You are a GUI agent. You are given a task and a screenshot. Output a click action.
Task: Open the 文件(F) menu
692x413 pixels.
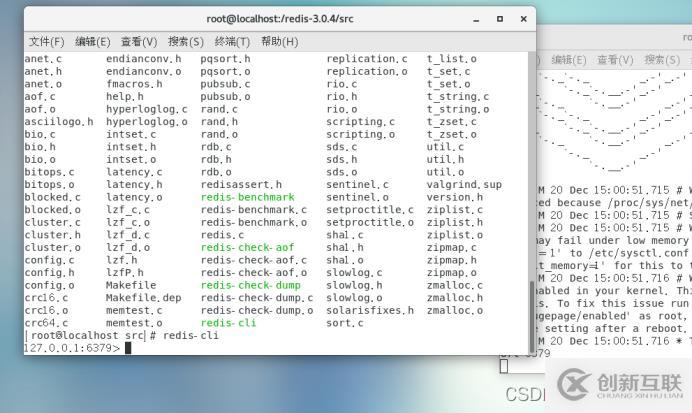click(46, 41)
